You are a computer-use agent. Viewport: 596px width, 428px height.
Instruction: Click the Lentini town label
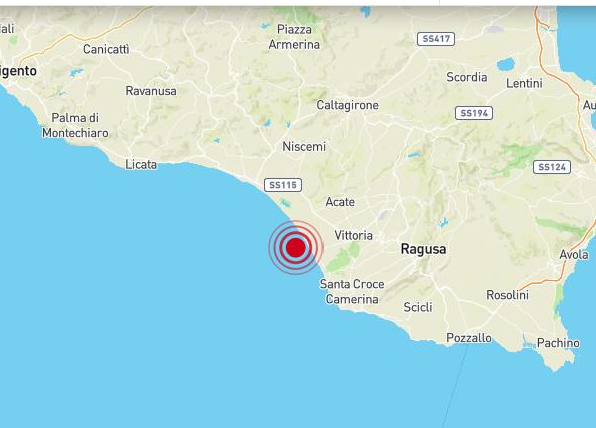click(524, 83)
